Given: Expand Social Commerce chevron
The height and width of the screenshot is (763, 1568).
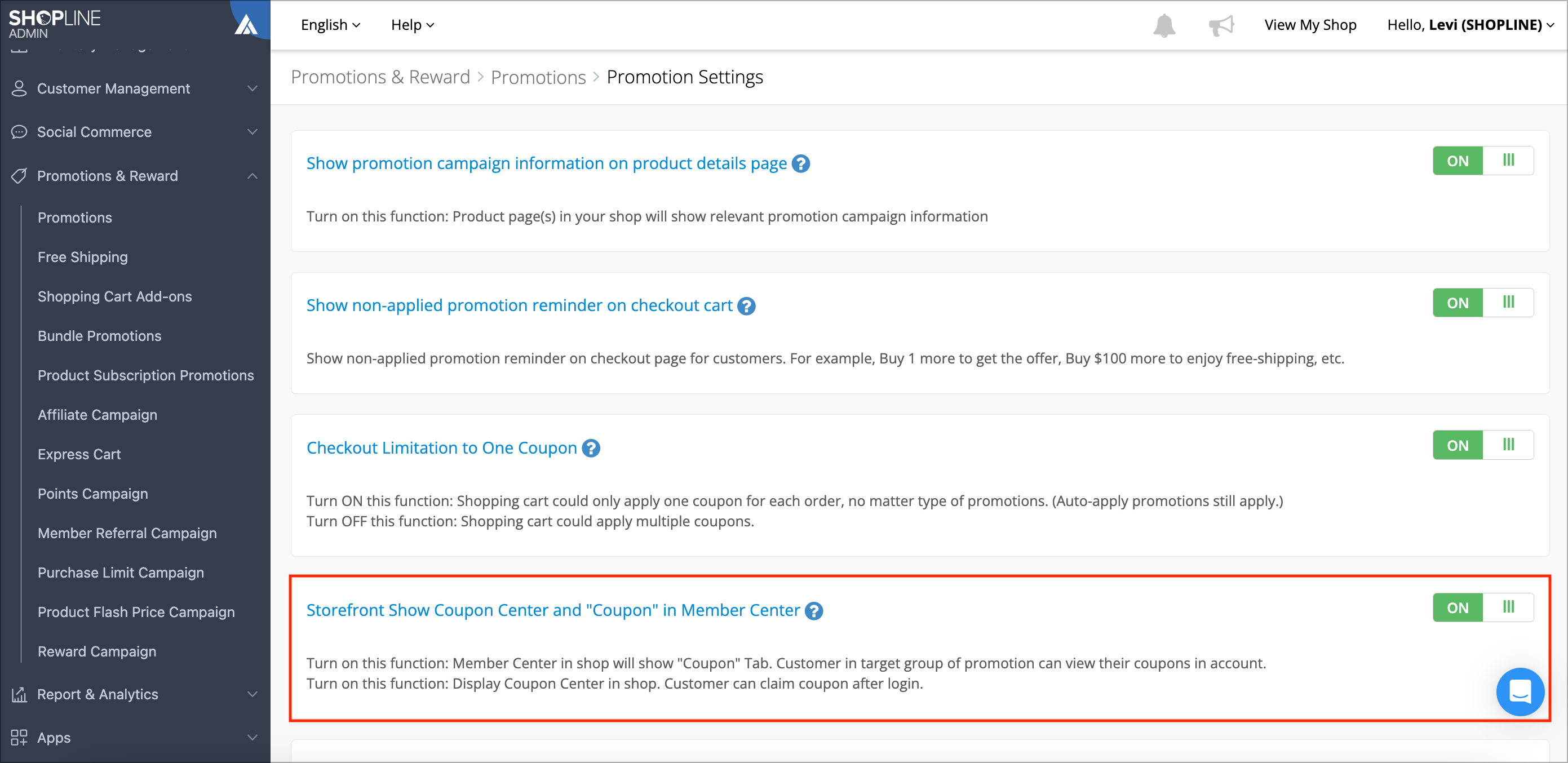Looking at the screenshot, I should click(x=252, y=132).
